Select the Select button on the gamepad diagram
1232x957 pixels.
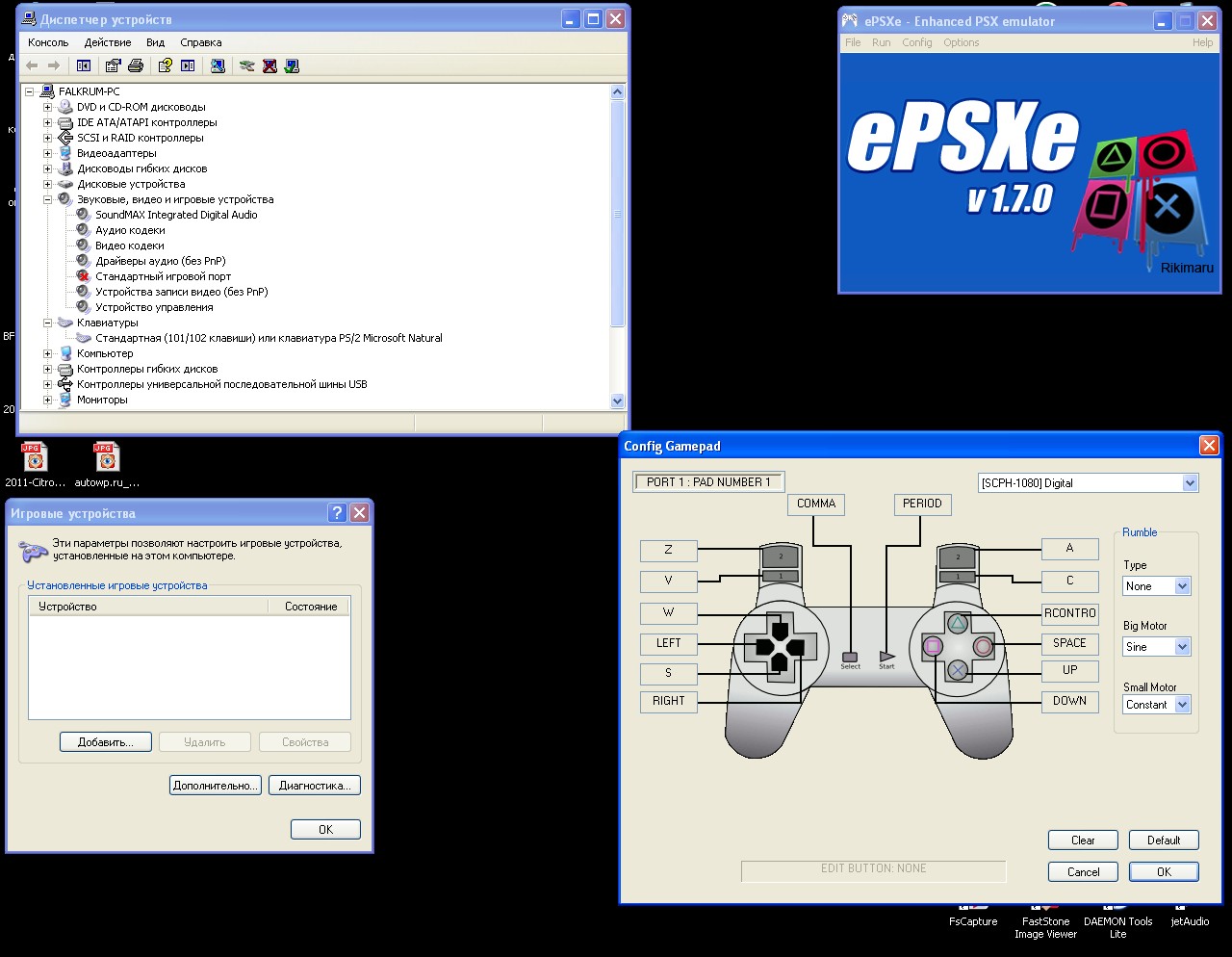[850, 655]
